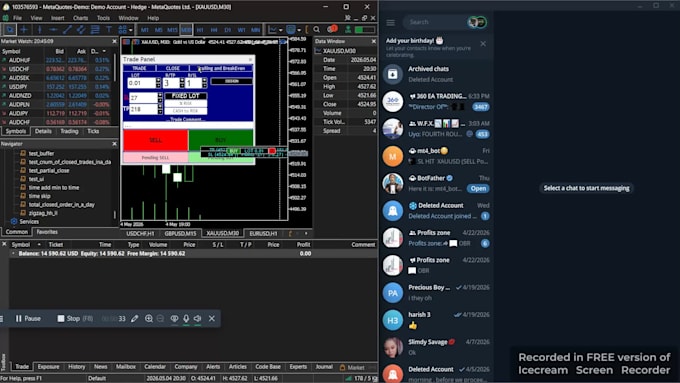Click the green account user icon

tap(348, 29)
